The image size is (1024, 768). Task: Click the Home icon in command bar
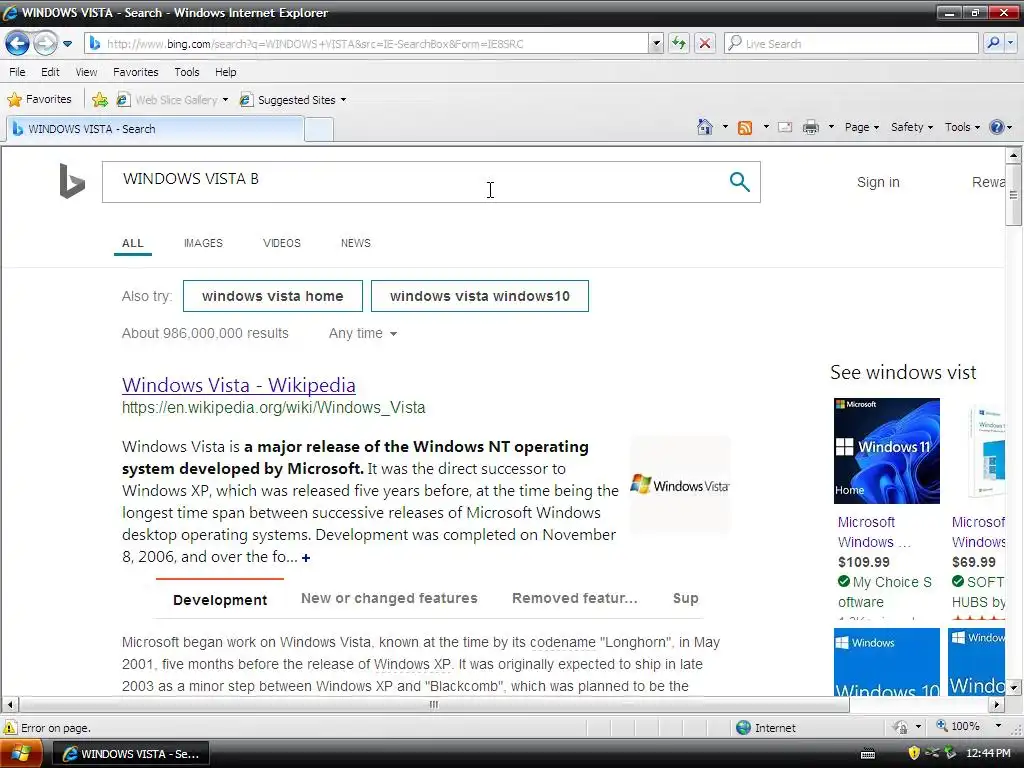click(705, 127)
